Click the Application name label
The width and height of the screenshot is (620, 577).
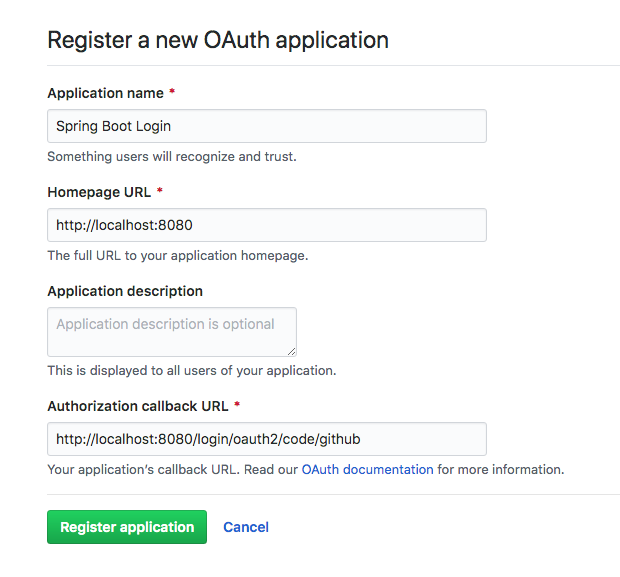[105, 93]
